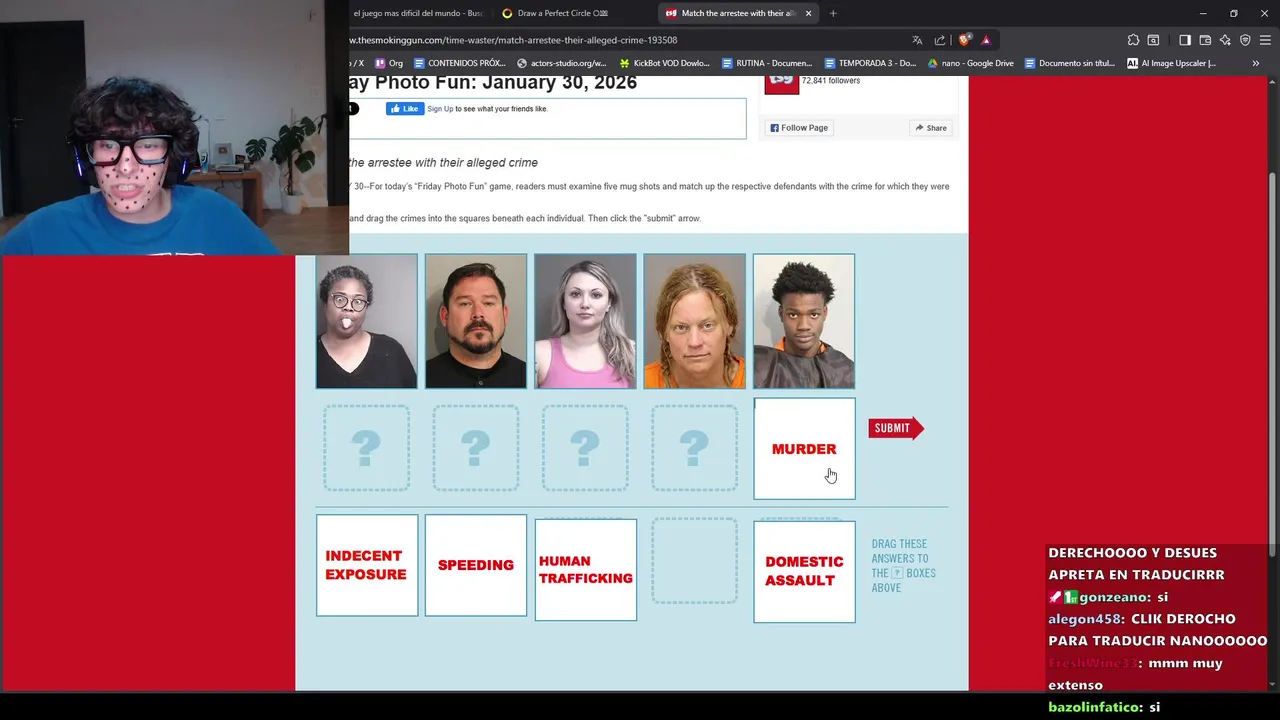Open the AI Image Upscaler bookmark
Image resolution: width=1280 pixels, height=720 pixels.
click(x=1171, y=63)
